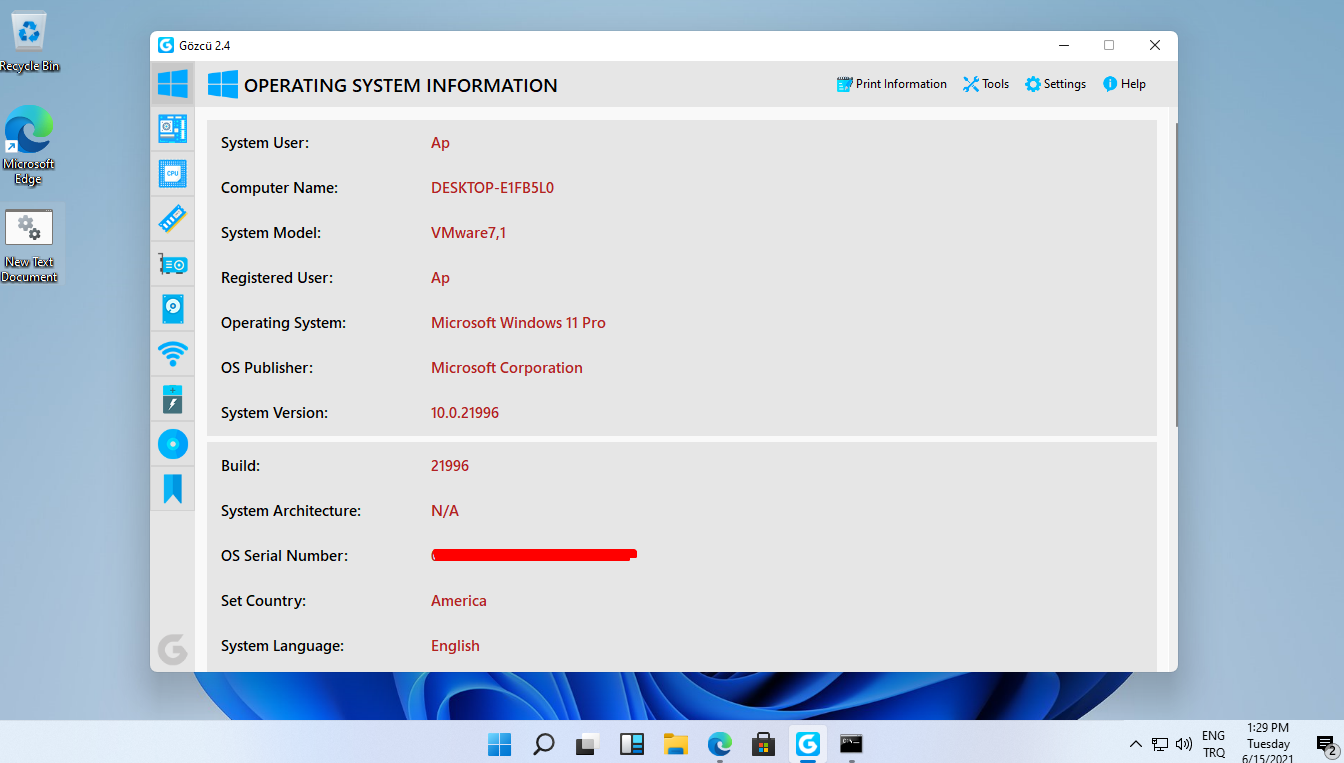Click the Microsoft Corporation publisher value
The image size is (1344, 763).
[507, 368]
